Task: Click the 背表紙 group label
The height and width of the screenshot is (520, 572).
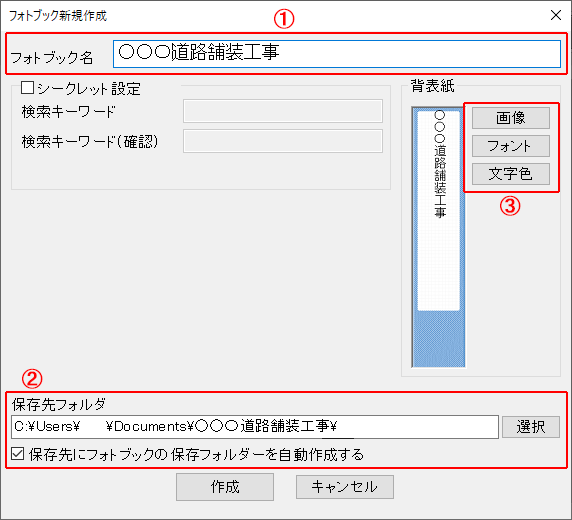Action: coord(432,86)
